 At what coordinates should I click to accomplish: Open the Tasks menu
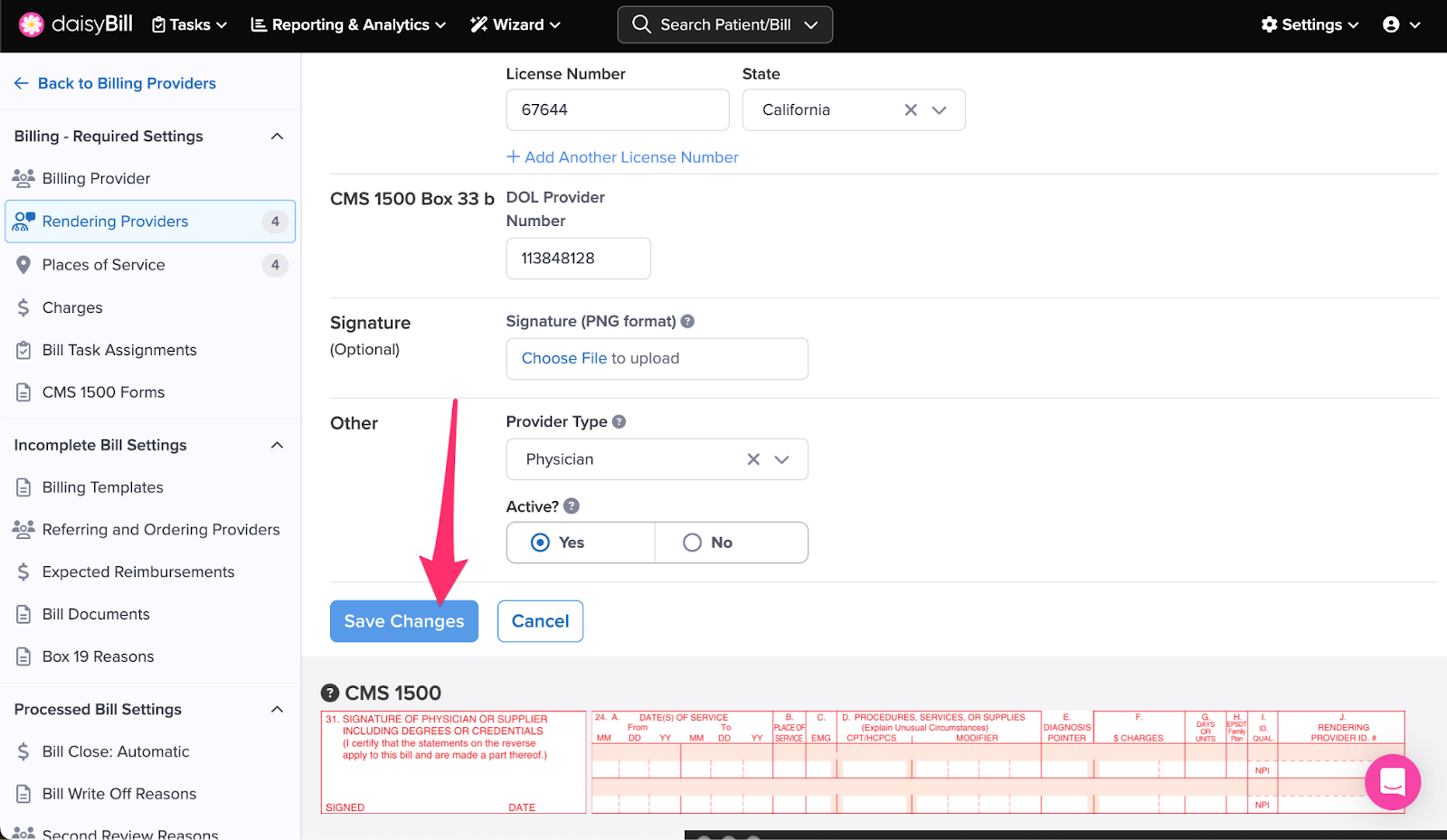pos(189,24)
